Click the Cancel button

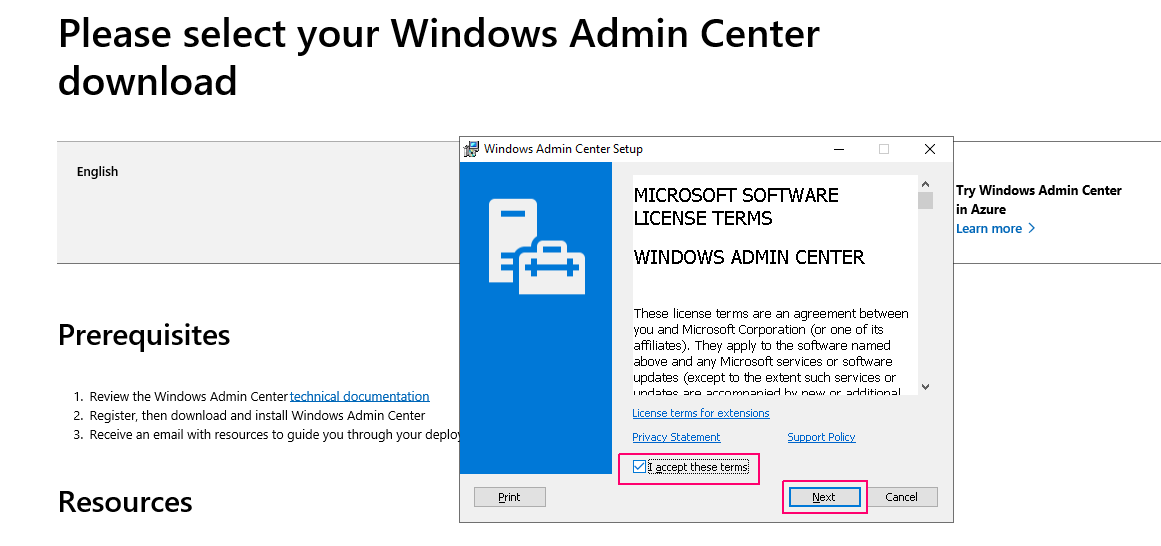pyautogui.click(x=901, y=497)
